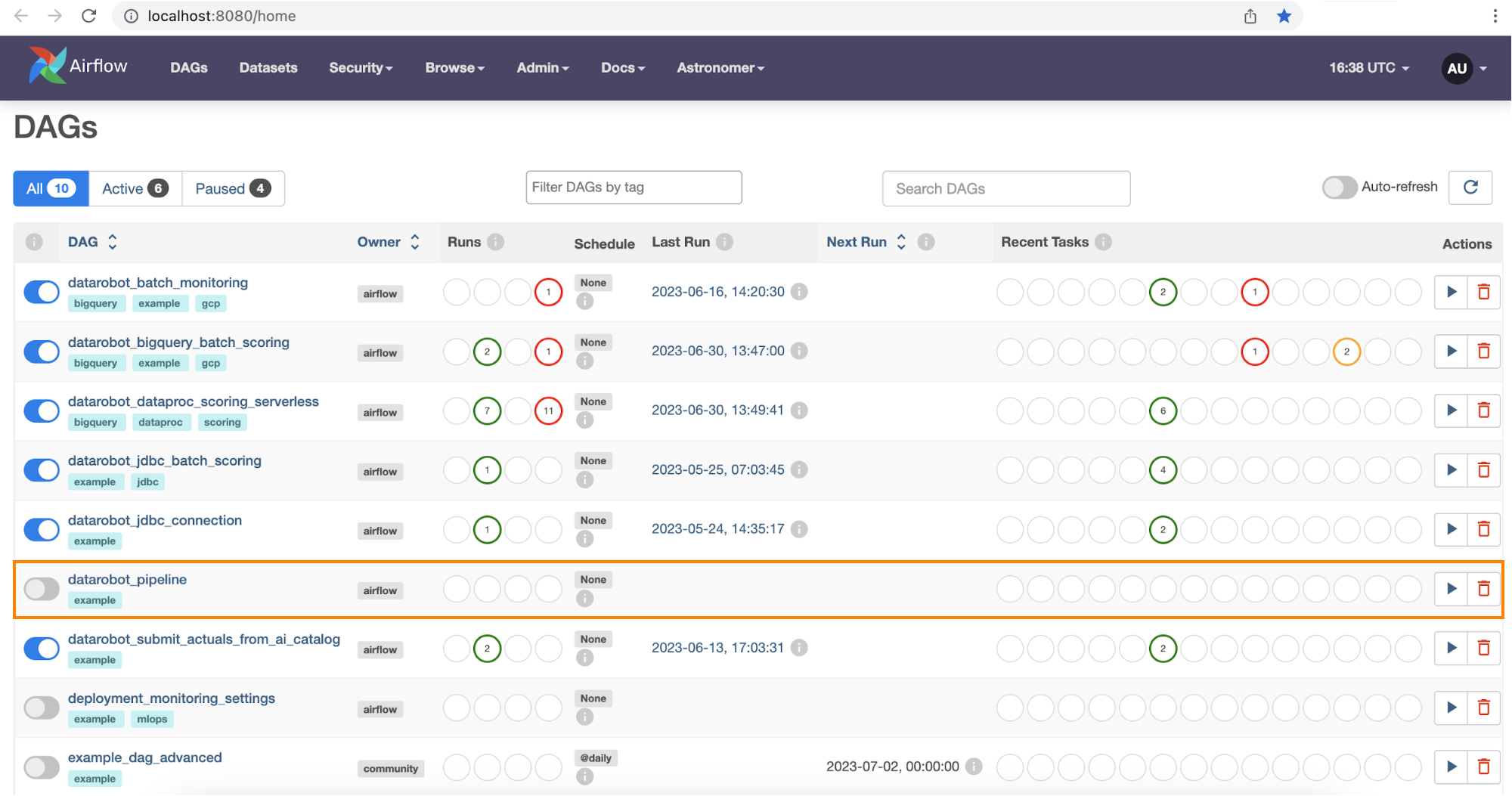This screenshot has height=796, width=1512.
Task: Open the datarobot_dataproc_scoring_serverless DAG link
Action: pyautogui.click(x=193, y=401)
